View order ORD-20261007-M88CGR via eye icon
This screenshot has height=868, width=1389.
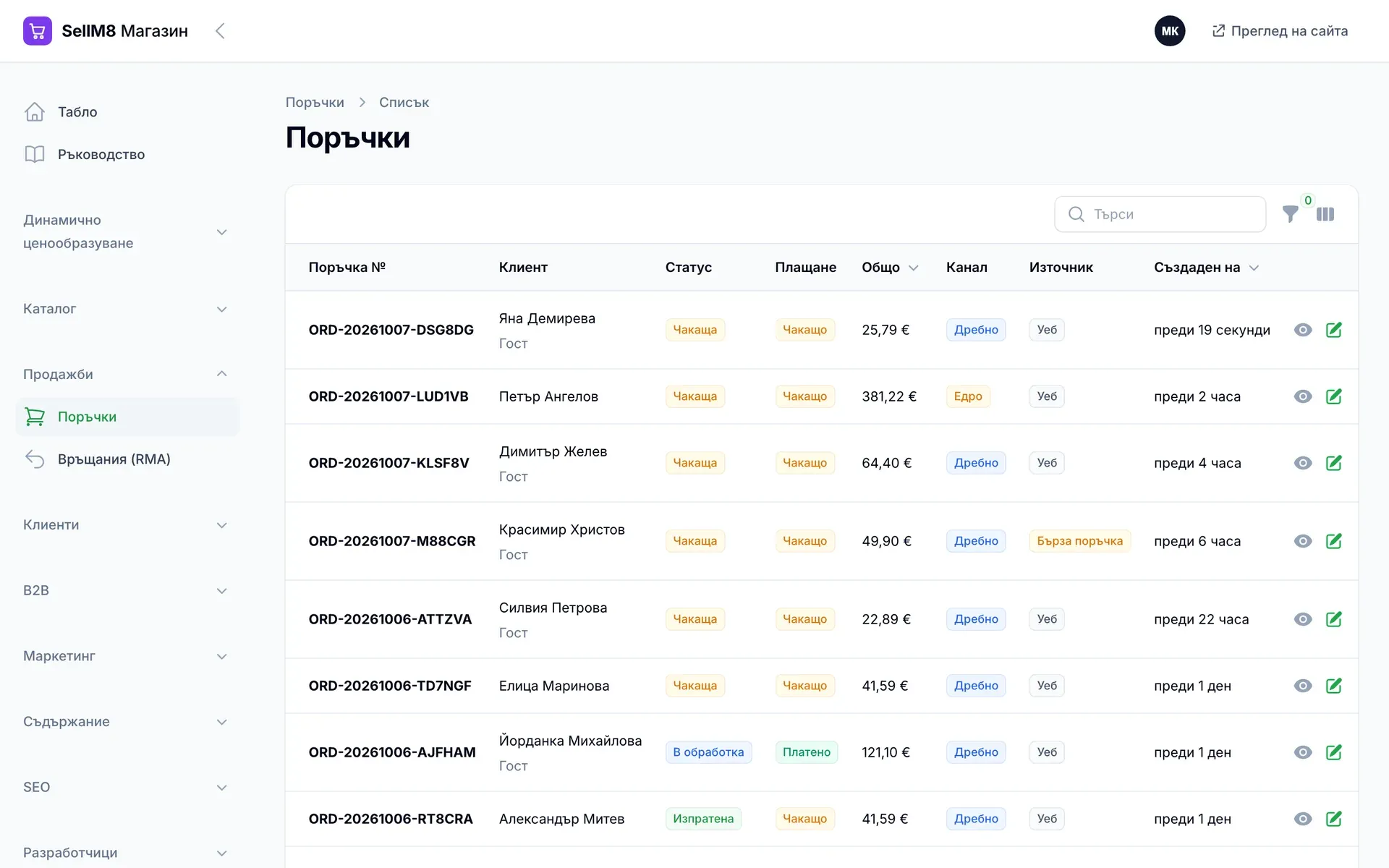(1303, 541)
